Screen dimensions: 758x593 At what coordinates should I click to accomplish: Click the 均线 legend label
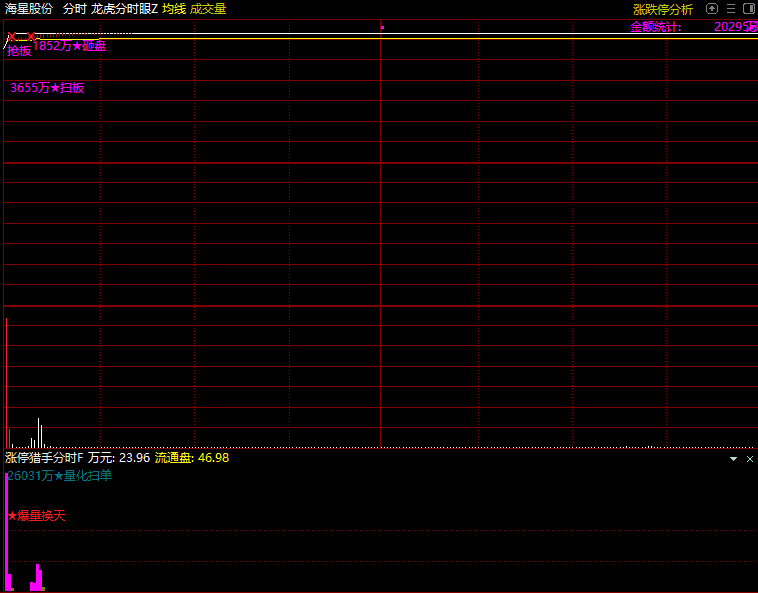(174, 9)
